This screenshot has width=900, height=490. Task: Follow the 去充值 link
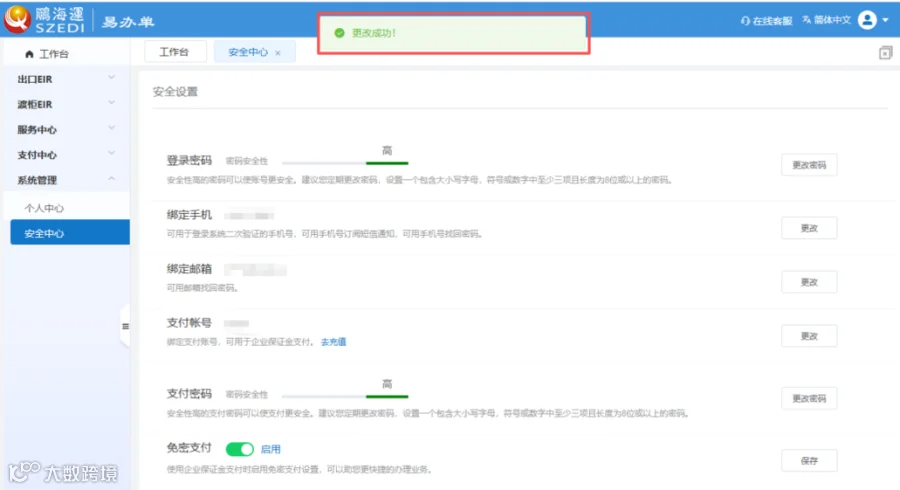click(333, 342)
